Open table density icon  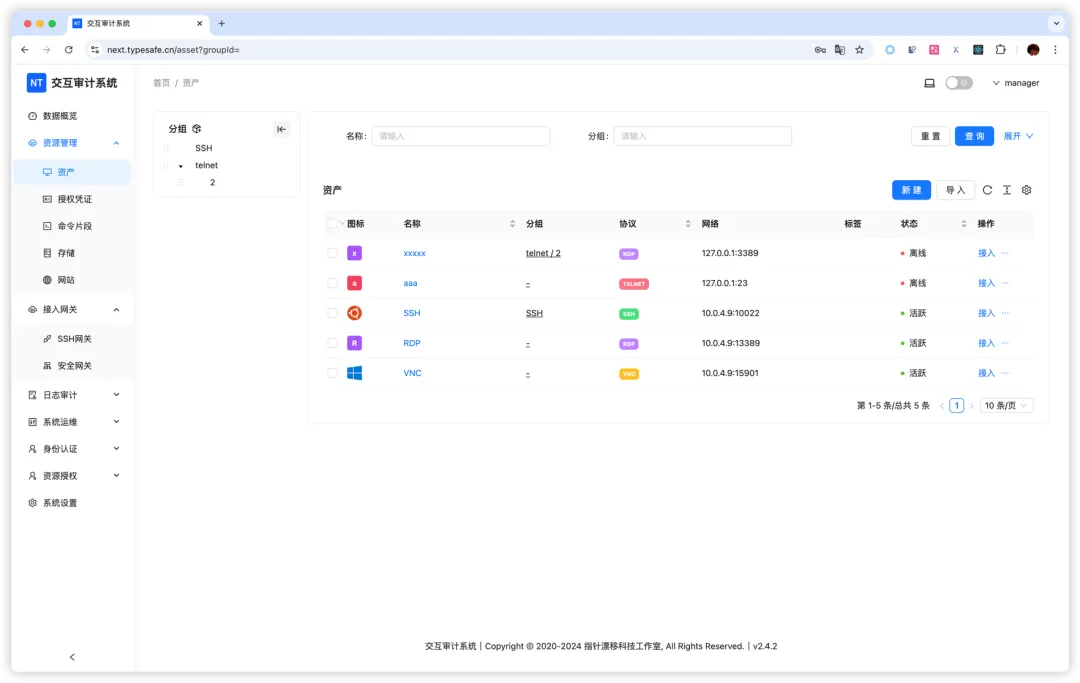pyautogui.click(x=1006, y=190)
